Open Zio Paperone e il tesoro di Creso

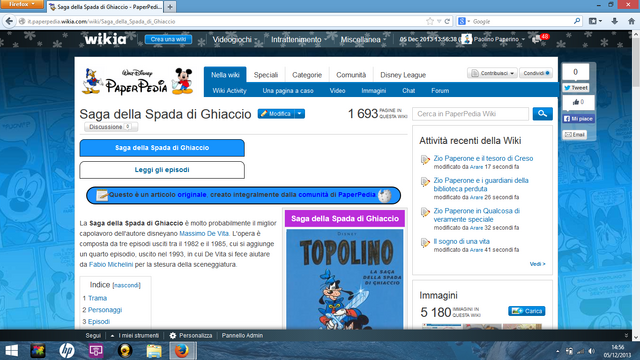tap(483, 158)
